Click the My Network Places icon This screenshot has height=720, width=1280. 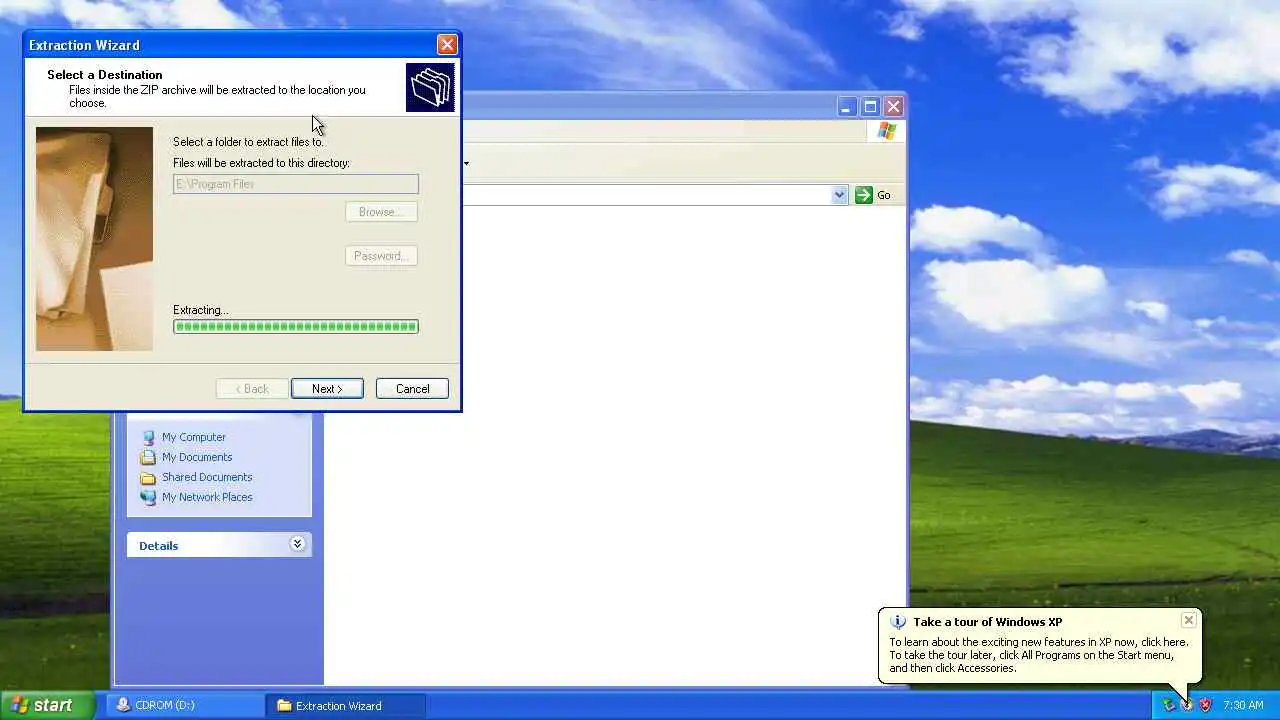pyautogui.click(x=148, y=497)
